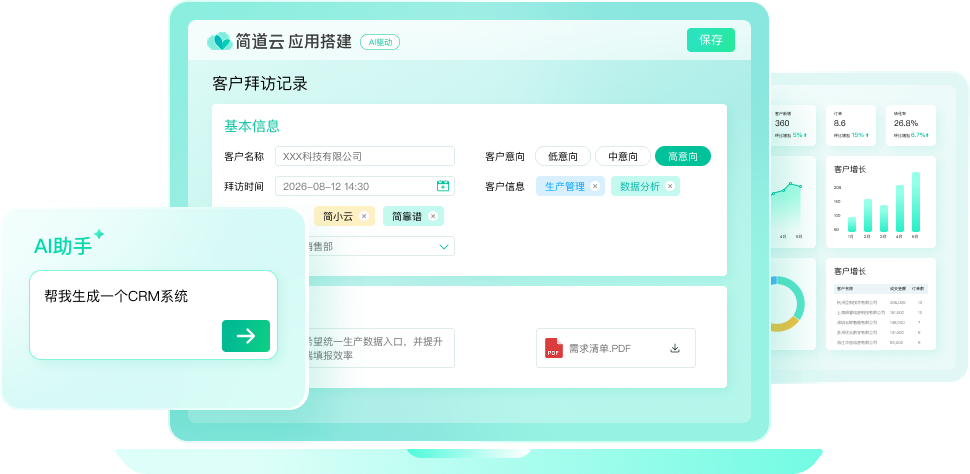This screenshot has width=970, height=474.
Task: Remove the 数据分析 tag via its x
Action: [669, 186]
